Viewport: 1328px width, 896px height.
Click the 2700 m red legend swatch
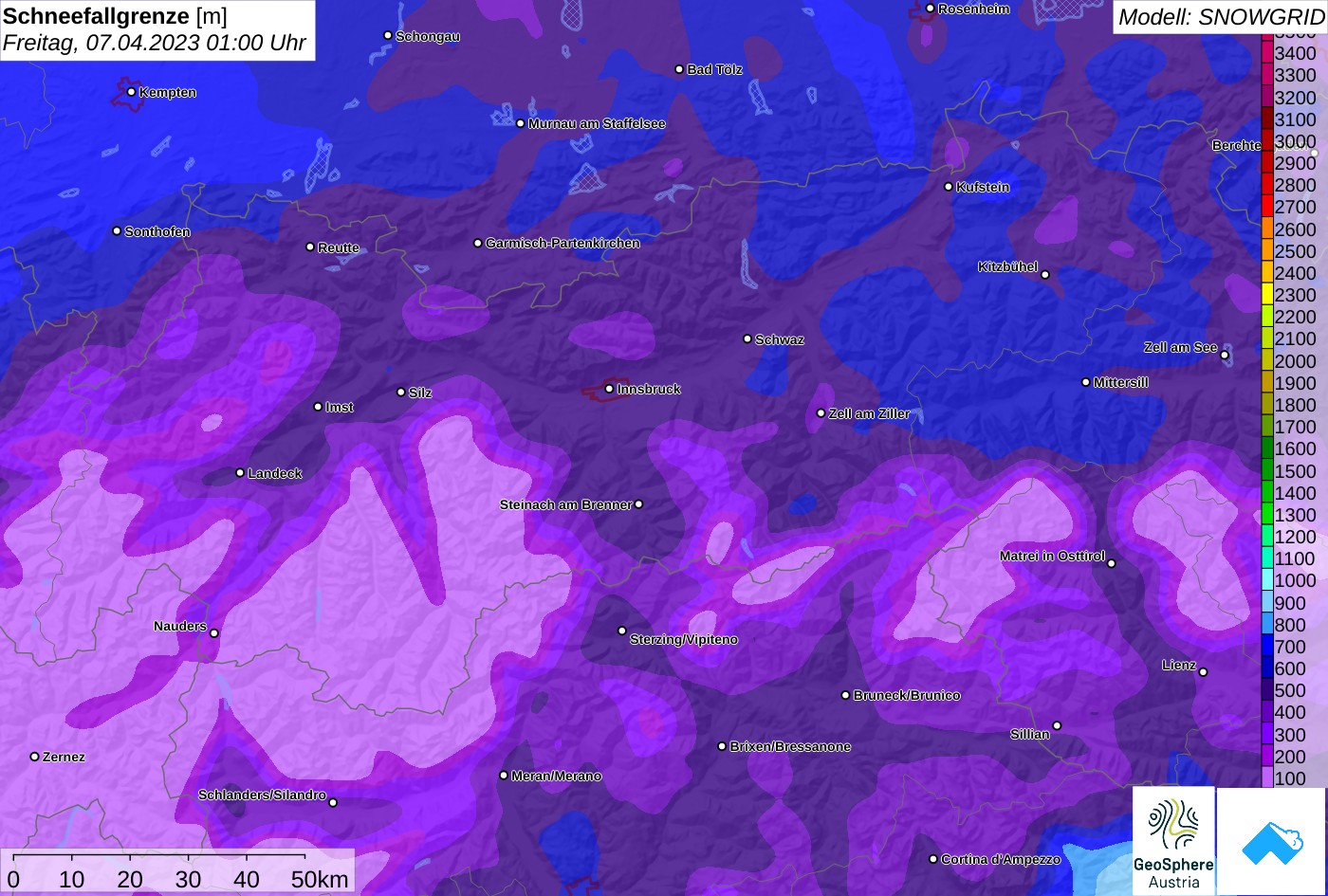[1266, 207]
